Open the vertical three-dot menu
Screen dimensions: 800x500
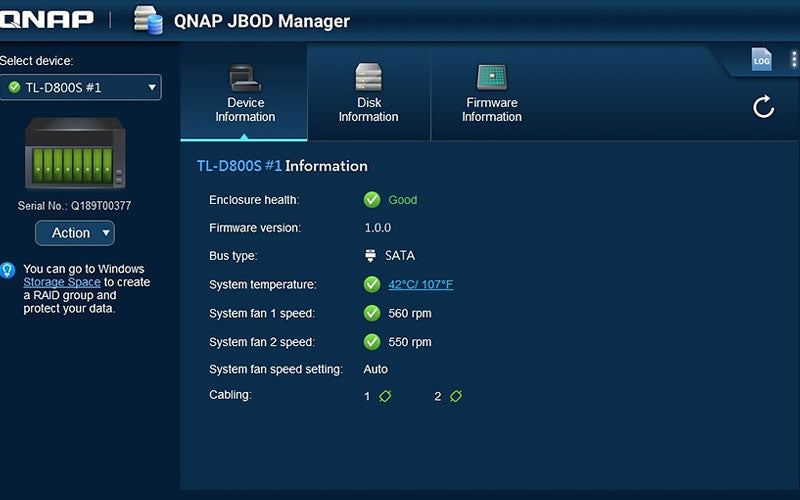pyautogui.click(x=793, y=58)
